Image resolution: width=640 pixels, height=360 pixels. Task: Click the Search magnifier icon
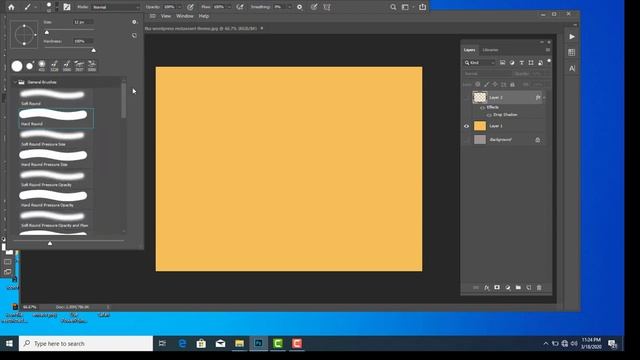pos(393,7)
